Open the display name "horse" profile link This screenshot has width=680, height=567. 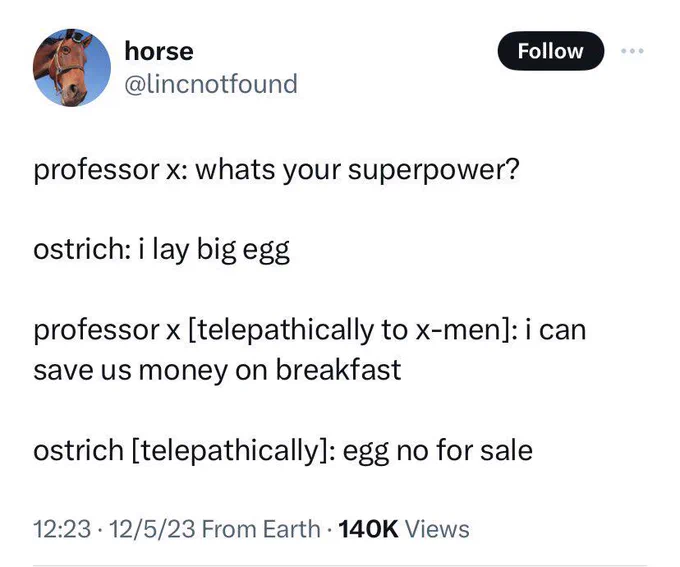click(x=159, y=51)
